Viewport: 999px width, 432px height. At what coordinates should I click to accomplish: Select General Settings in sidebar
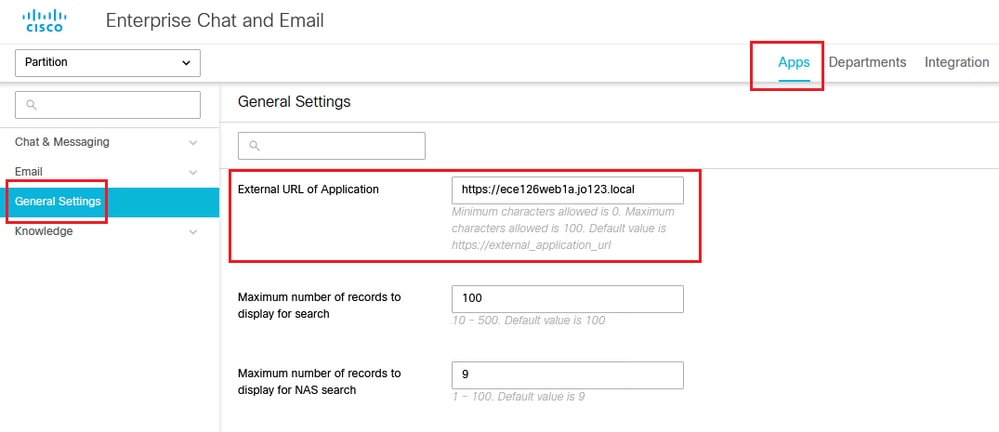110,202
